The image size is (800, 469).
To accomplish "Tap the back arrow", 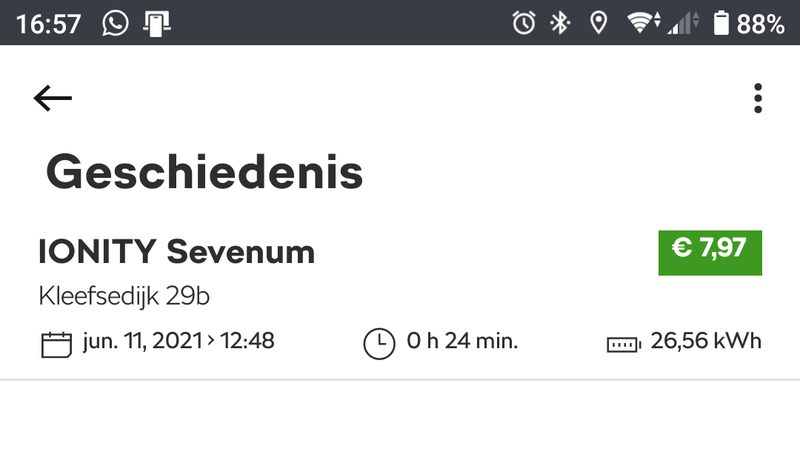I will tap(53, 98).
